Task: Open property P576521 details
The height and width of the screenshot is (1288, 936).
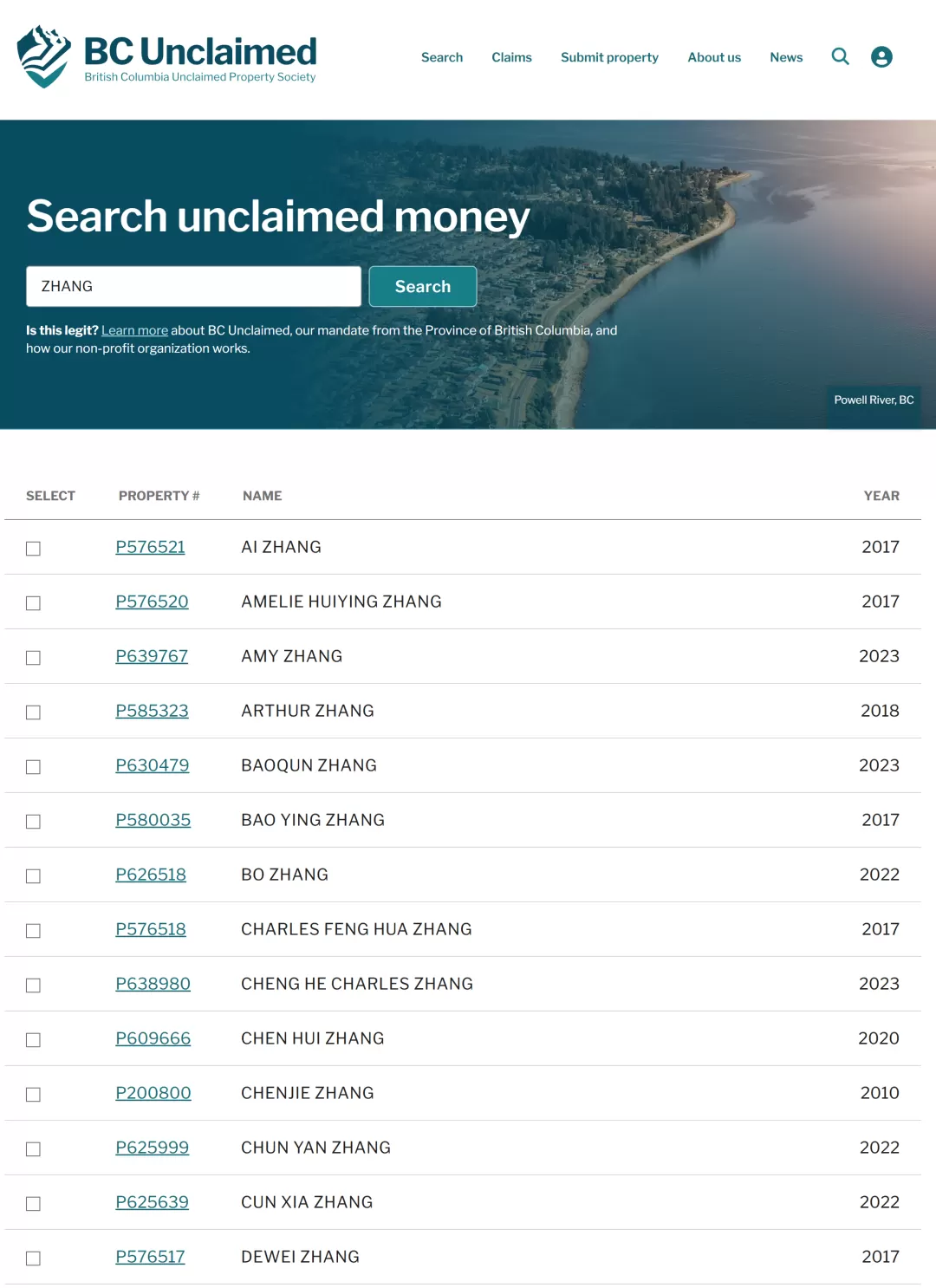Action: coord(150,547)
